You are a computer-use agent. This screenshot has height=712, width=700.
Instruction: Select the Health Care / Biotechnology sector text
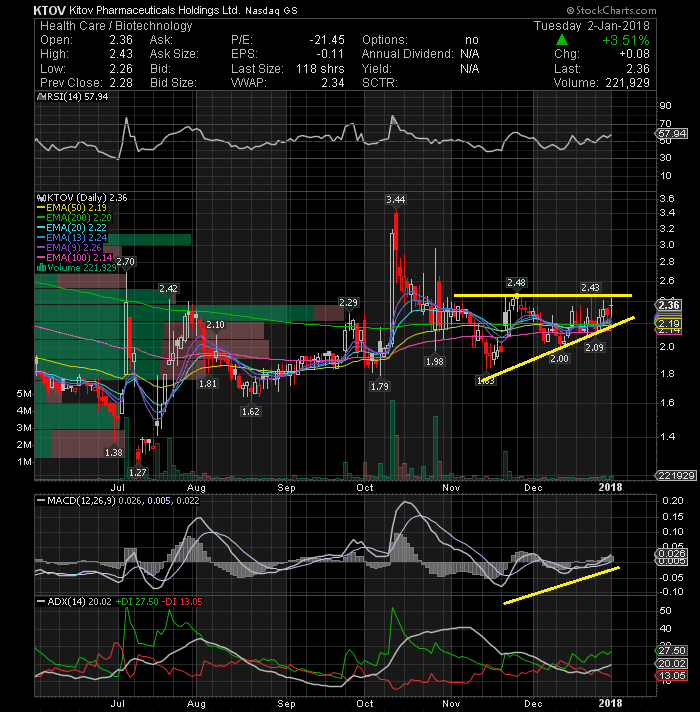[x=116, y=26]
